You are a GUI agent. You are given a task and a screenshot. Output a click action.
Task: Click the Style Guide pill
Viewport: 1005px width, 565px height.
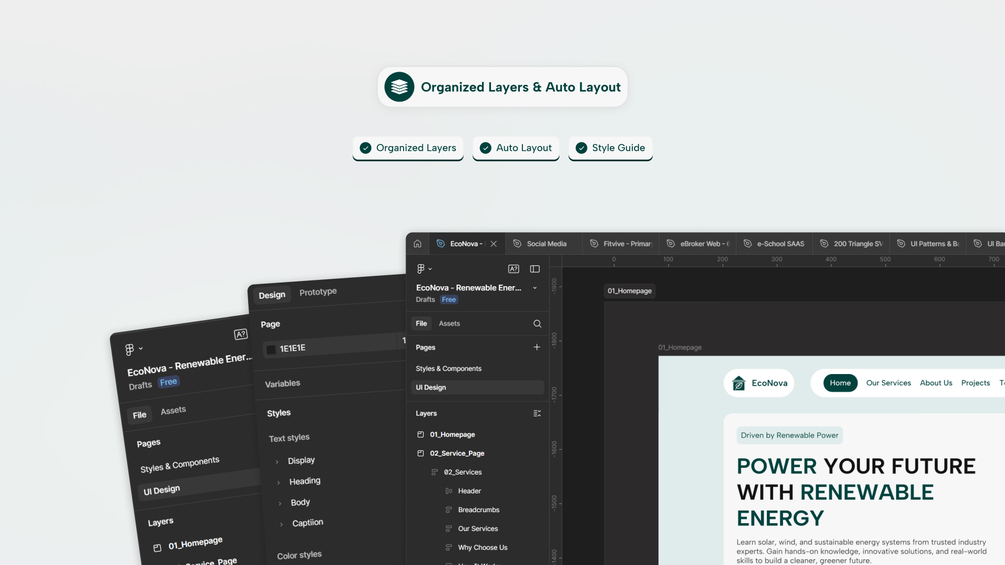click(x=610, y=148)
